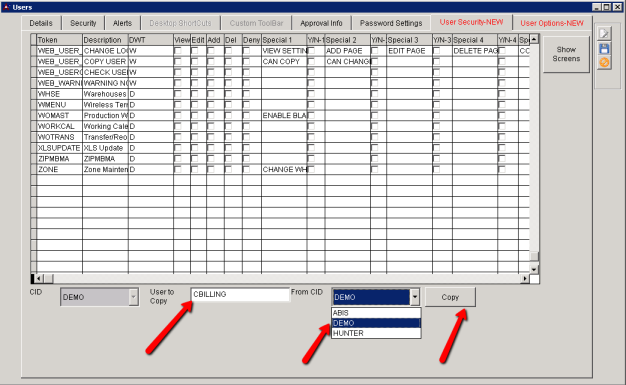Click the Copy button
The image size is (626, 385).
point(450,297)
